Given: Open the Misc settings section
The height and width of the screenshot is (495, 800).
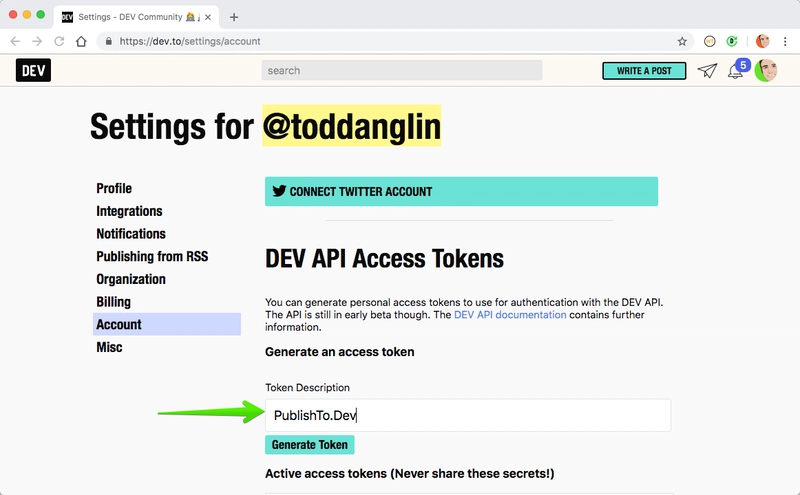Looking at the screenshot, I should (109, 347).
